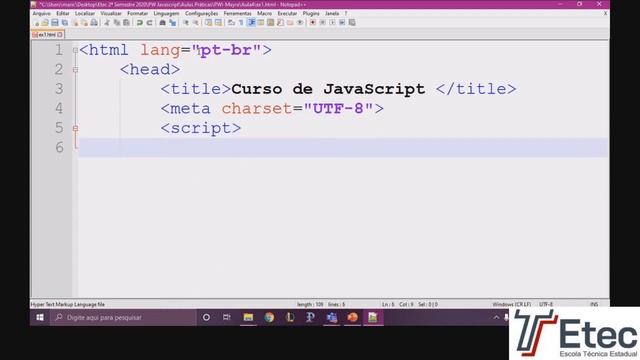Select the ex1.html document tab
The width and height of the screenshot is (640, 360).
pyautogui.click(x=47, y=35)
